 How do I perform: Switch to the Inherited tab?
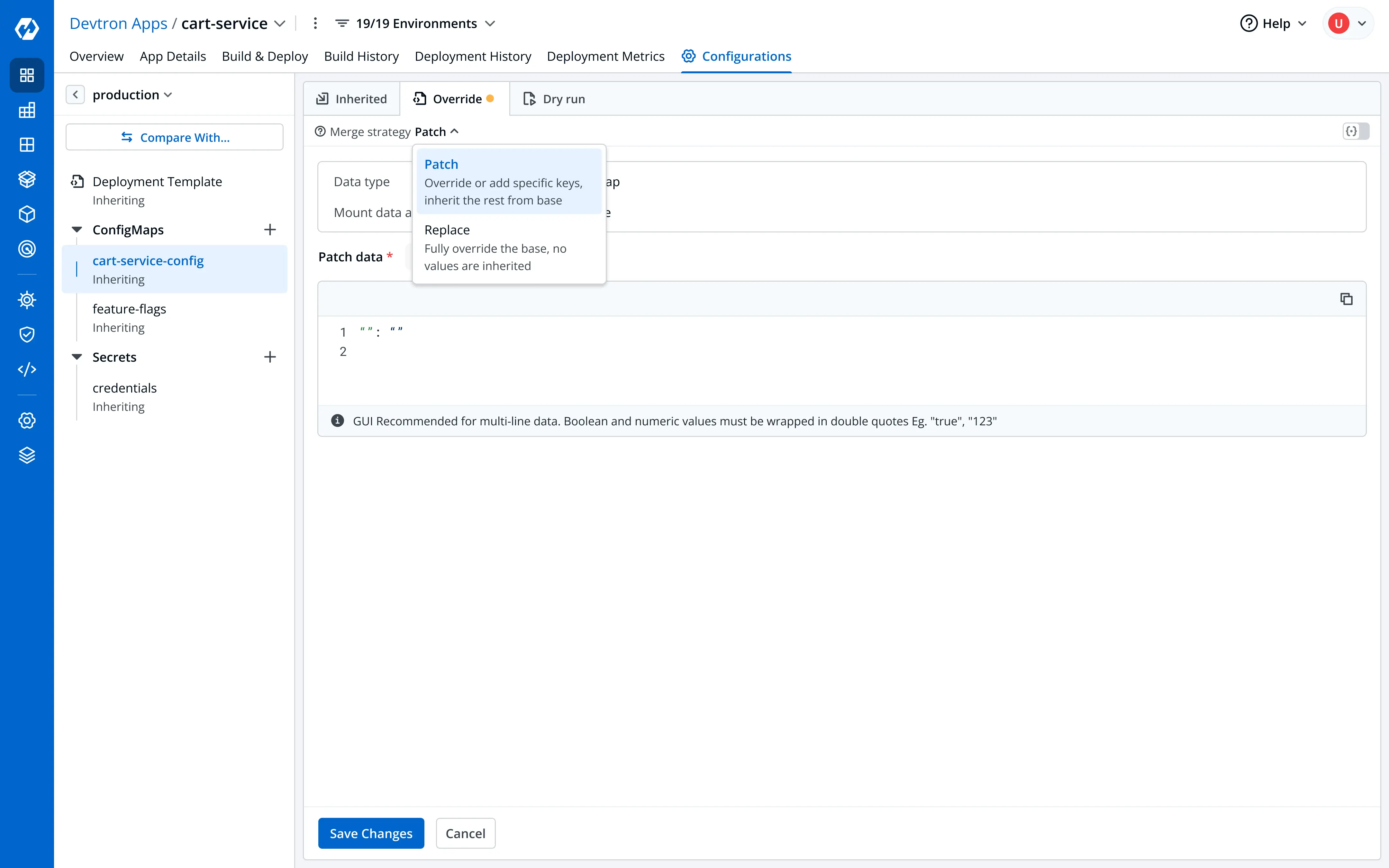[351, 99]
